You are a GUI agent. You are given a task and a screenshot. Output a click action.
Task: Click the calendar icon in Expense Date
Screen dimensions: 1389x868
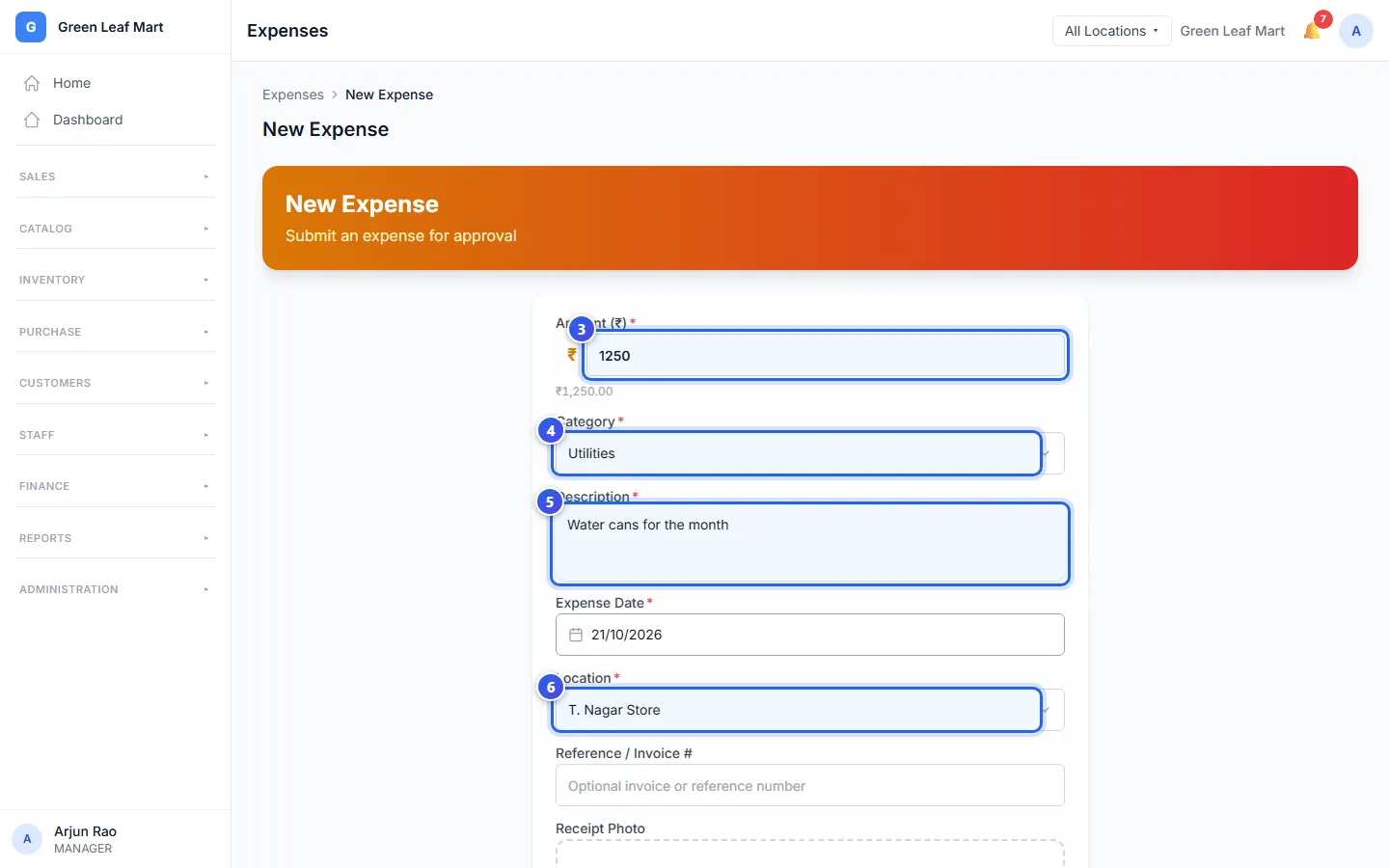[576, 635]
